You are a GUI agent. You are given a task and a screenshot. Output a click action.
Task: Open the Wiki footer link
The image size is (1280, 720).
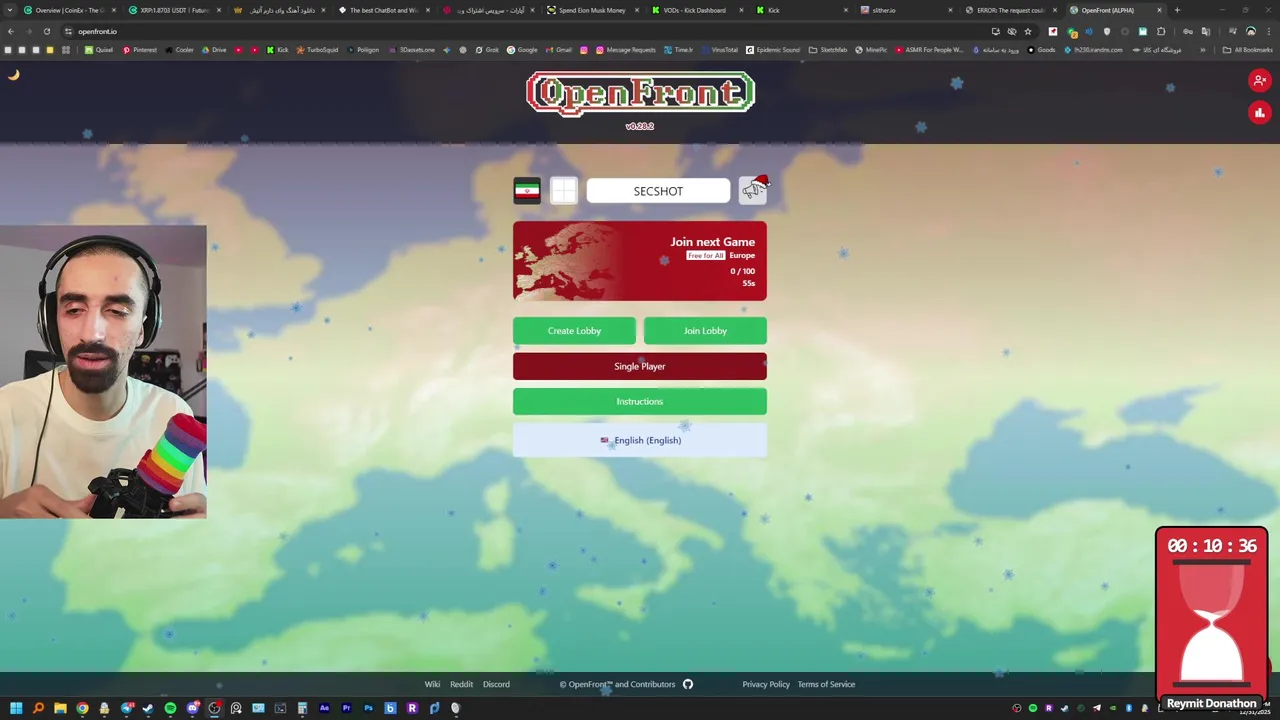(x=432, y=684)
